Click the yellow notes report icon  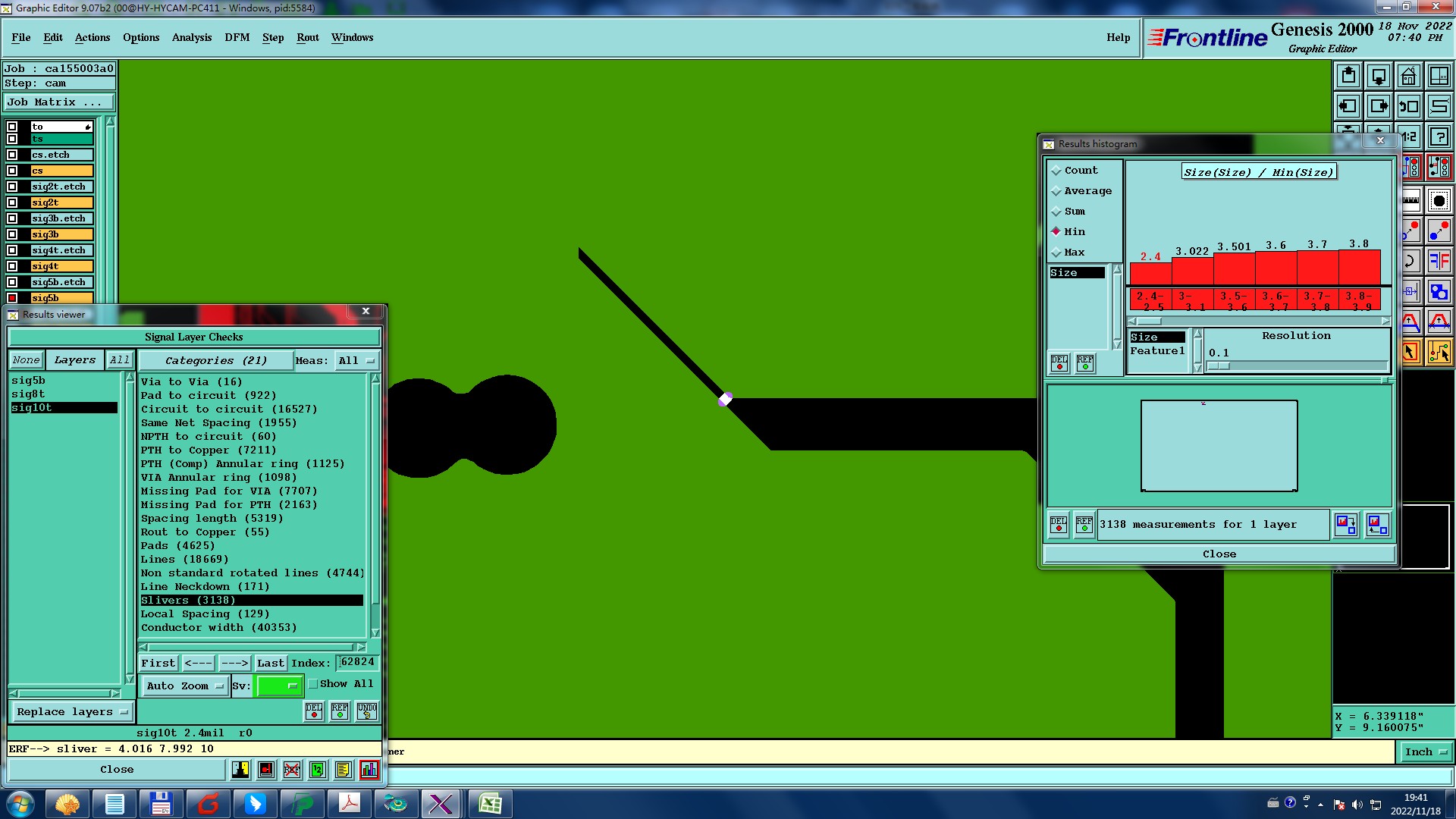344,770
